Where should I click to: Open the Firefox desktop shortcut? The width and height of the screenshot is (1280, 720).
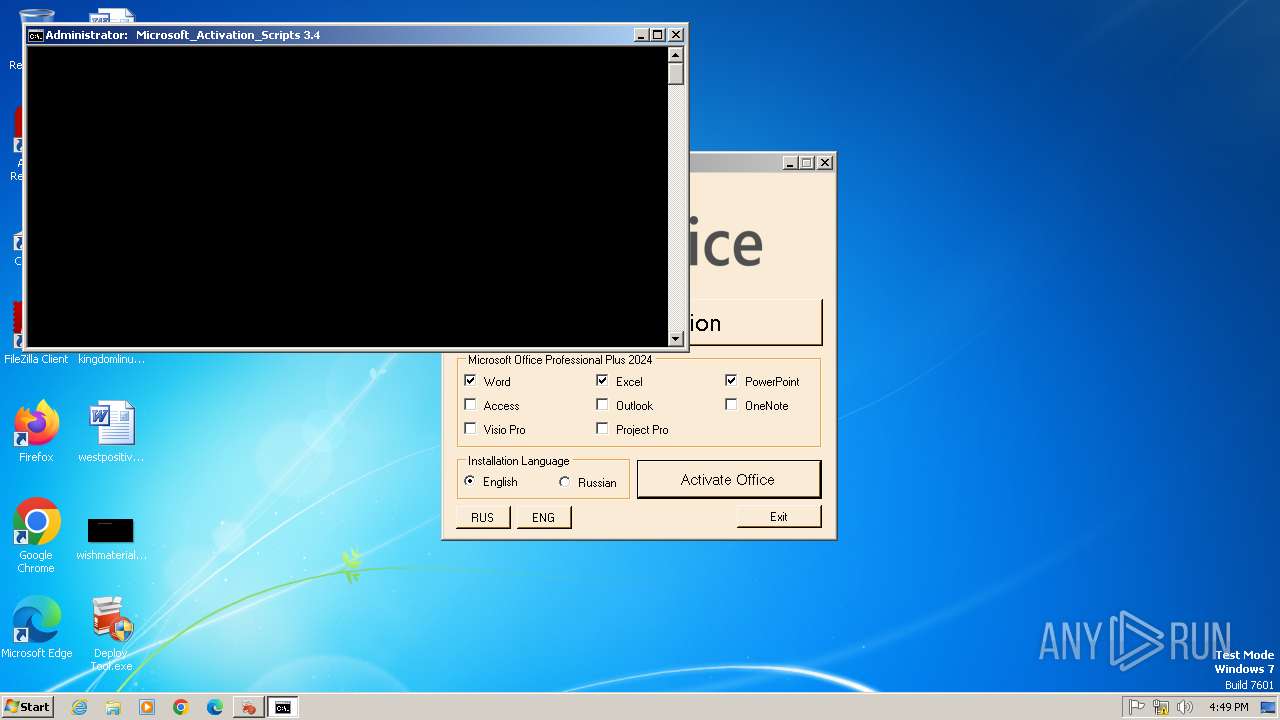click(36, 432)
